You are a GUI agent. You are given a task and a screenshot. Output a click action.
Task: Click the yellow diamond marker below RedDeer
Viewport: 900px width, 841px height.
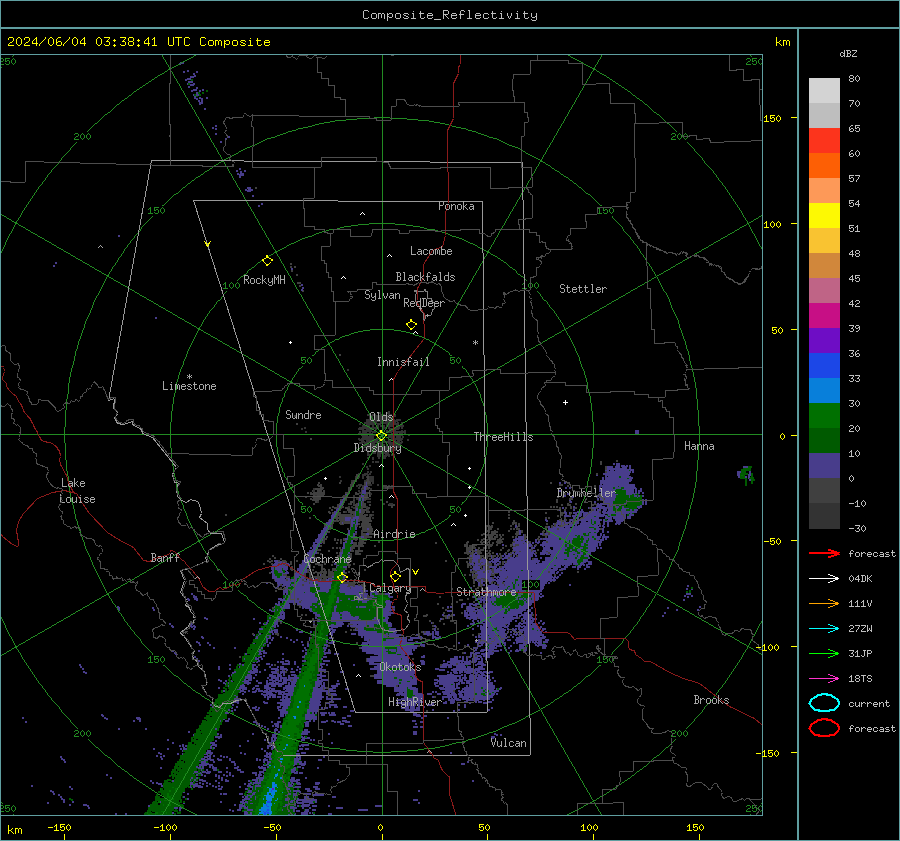tap(412, 325)
